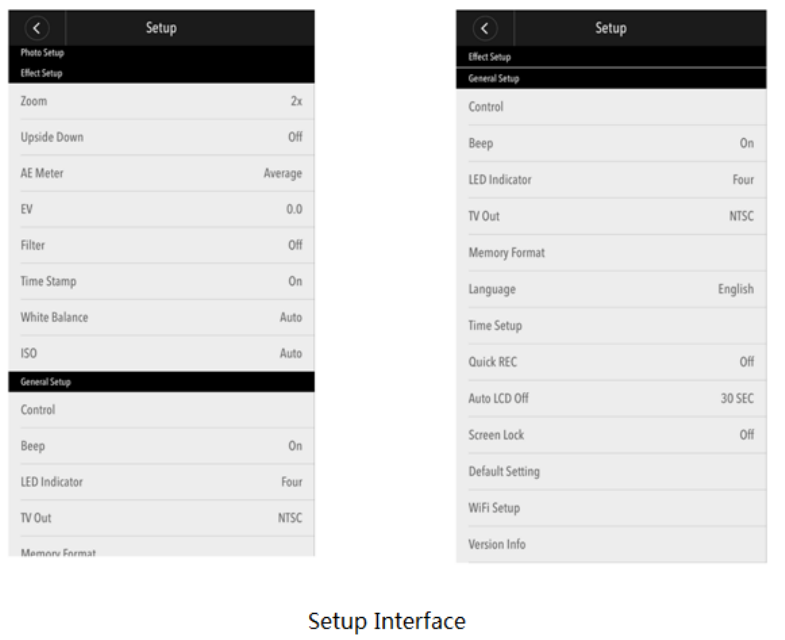Tap Photo Setup section header
The image size is (785, 640).
(42, 53)
